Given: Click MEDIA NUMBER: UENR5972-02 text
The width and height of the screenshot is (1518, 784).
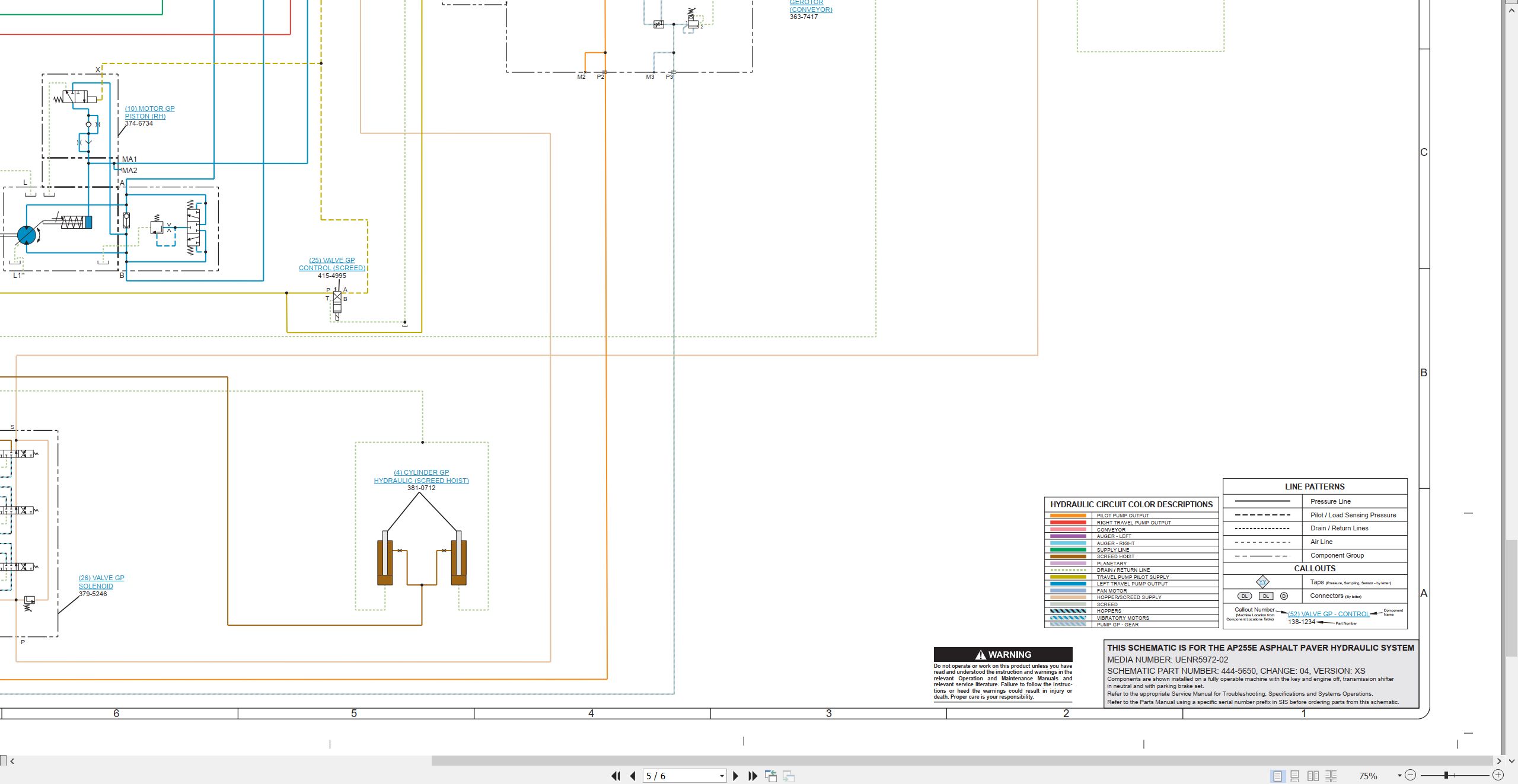Looking at the screenshot, I should click(1168, 660).
